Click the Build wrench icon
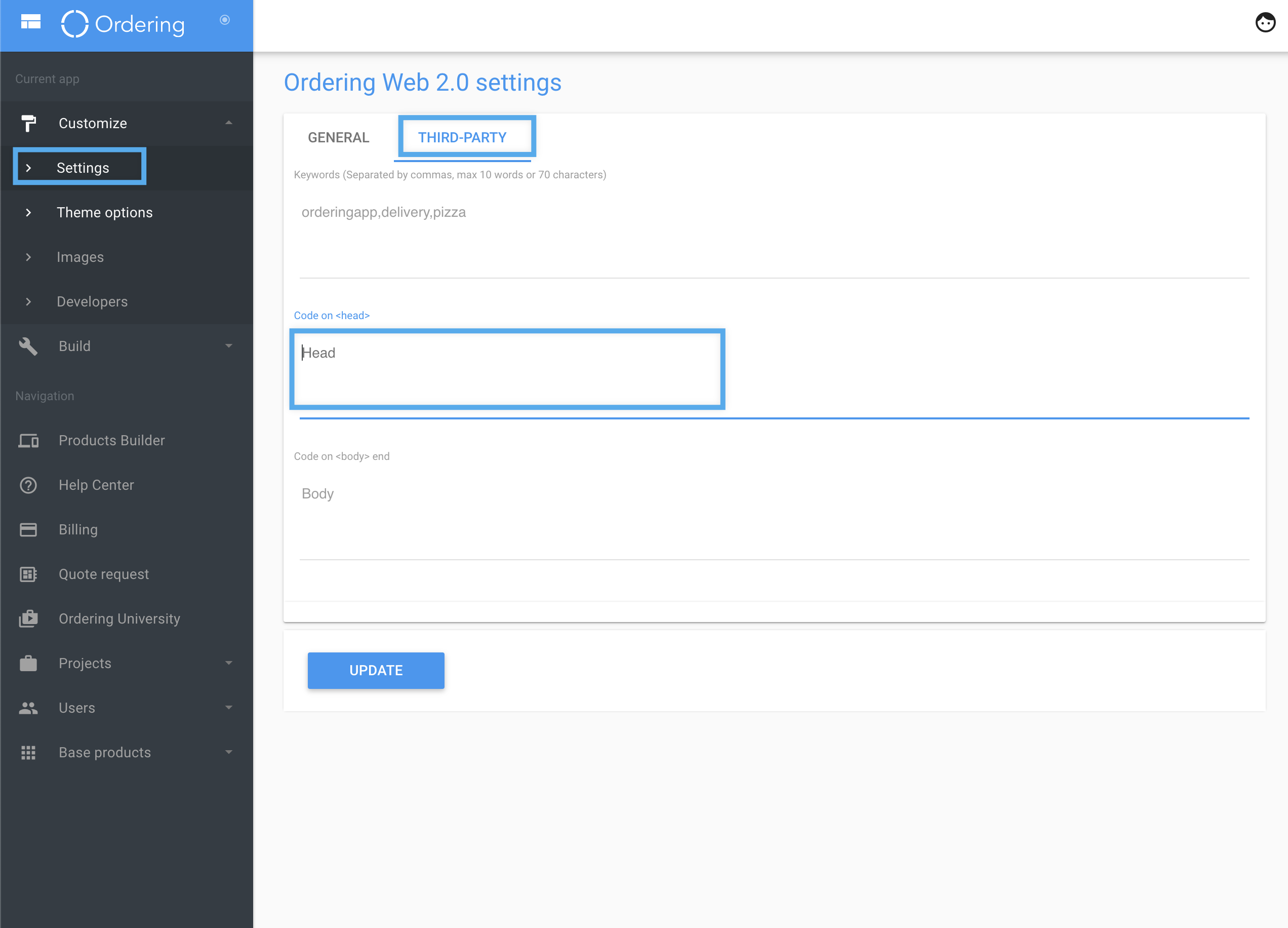Viewport: 1288px width, 928px height. [x=28, y=346]
